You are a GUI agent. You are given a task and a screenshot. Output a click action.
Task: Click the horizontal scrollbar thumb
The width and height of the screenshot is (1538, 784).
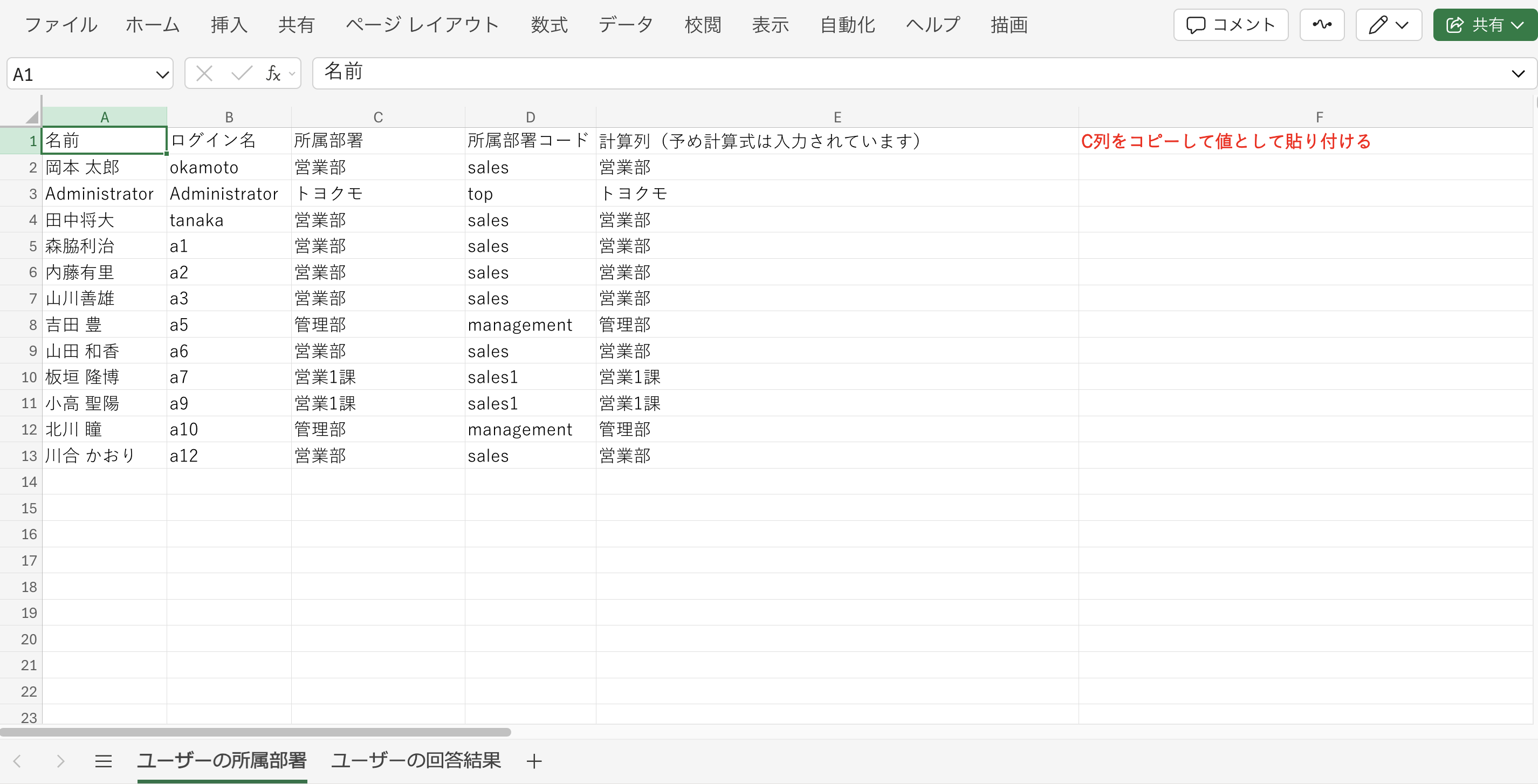coord(256,732)
